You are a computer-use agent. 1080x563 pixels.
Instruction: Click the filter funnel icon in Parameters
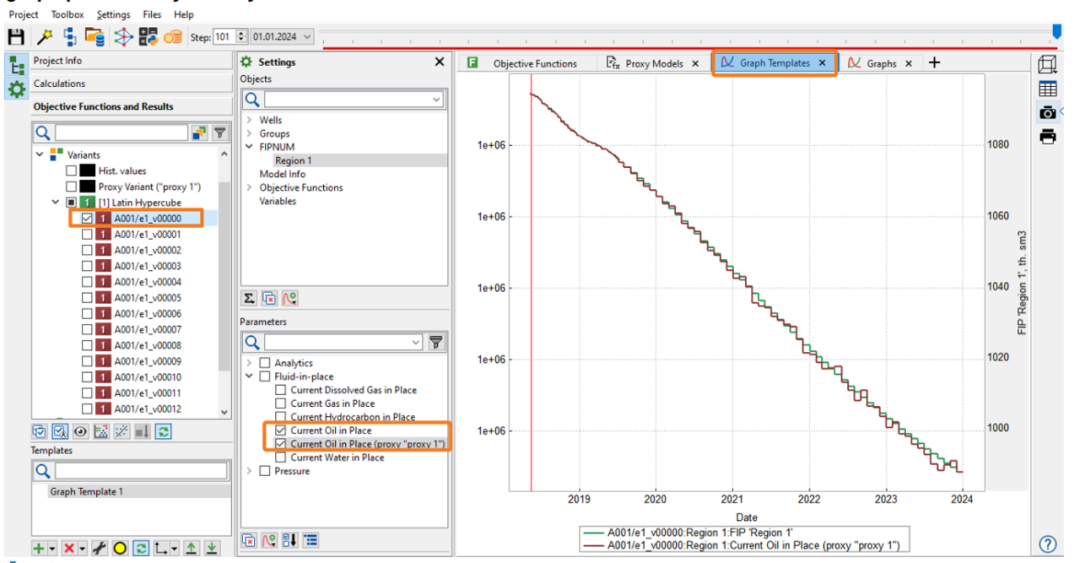tap(436, 343)
